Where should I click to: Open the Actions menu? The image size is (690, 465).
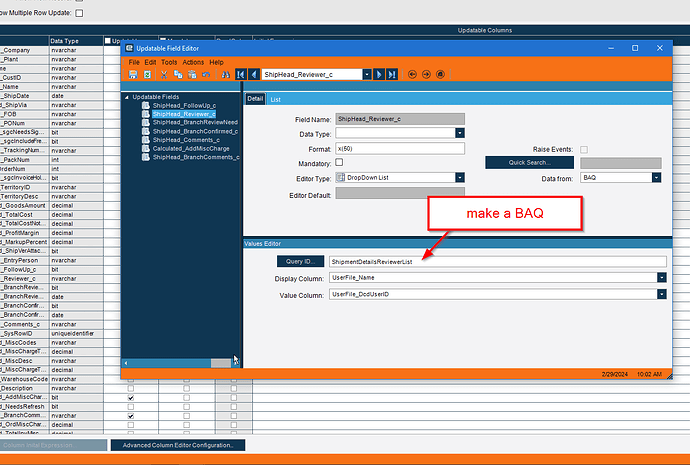point(193,62)
